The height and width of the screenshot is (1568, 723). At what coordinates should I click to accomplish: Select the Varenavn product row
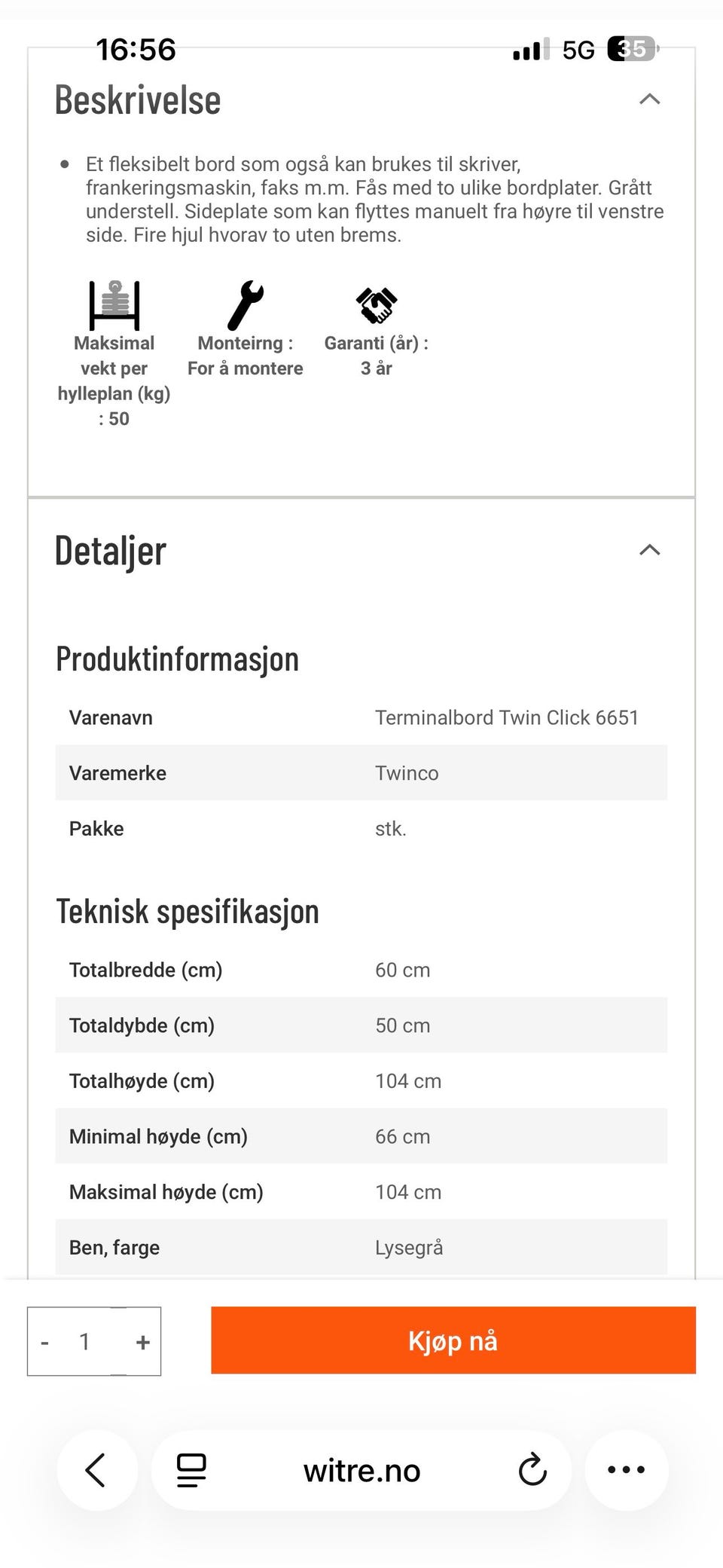coord(361,717)
